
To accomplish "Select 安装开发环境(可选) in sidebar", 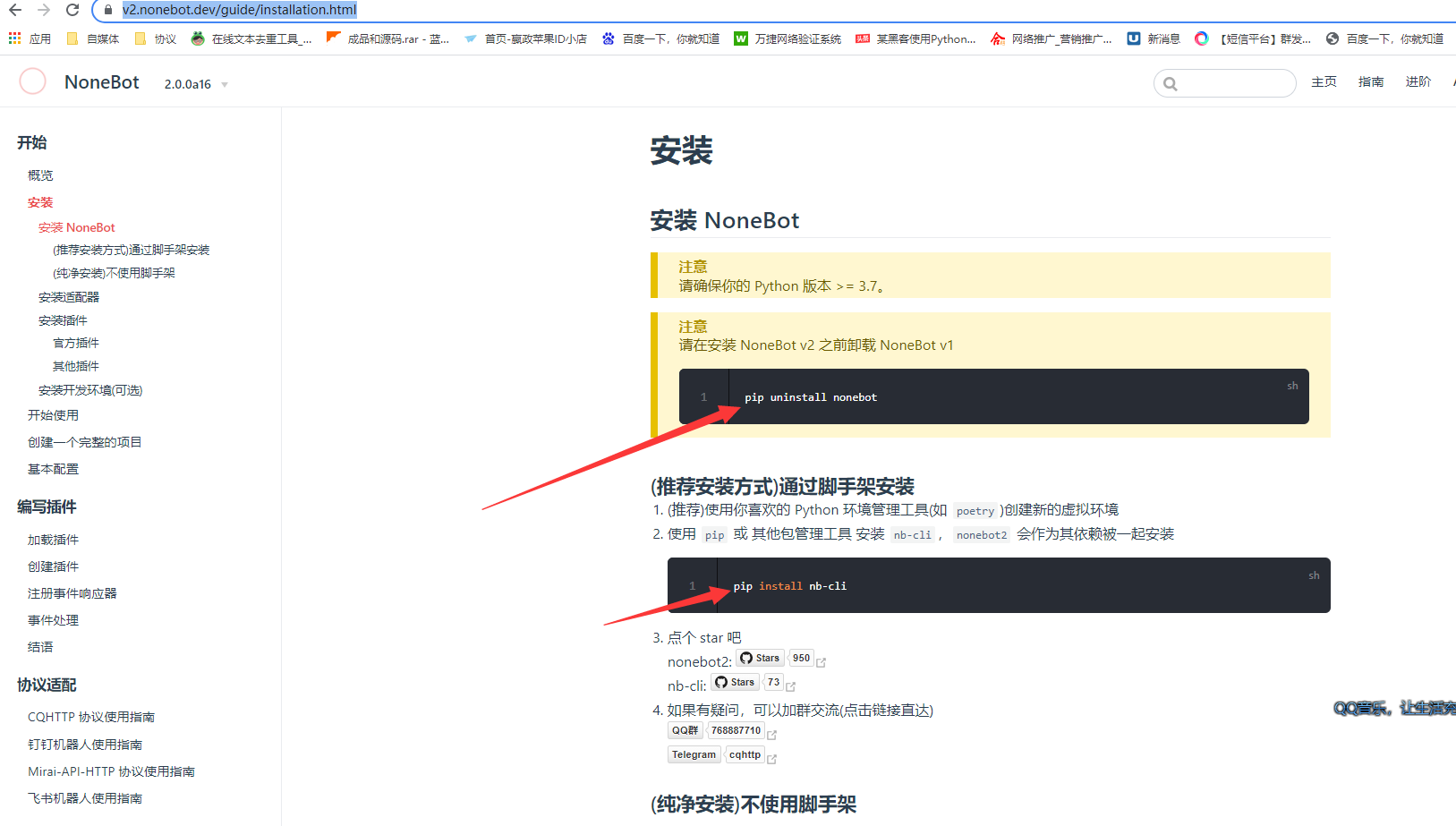I will 90,390.
